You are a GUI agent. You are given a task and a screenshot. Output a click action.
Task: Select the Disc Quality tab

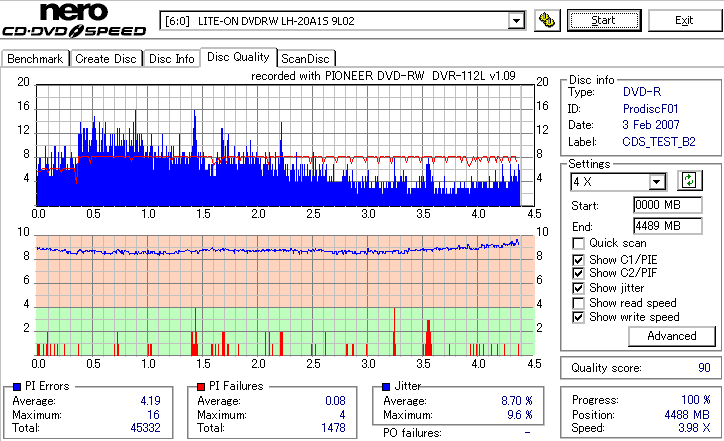[238, 57]
